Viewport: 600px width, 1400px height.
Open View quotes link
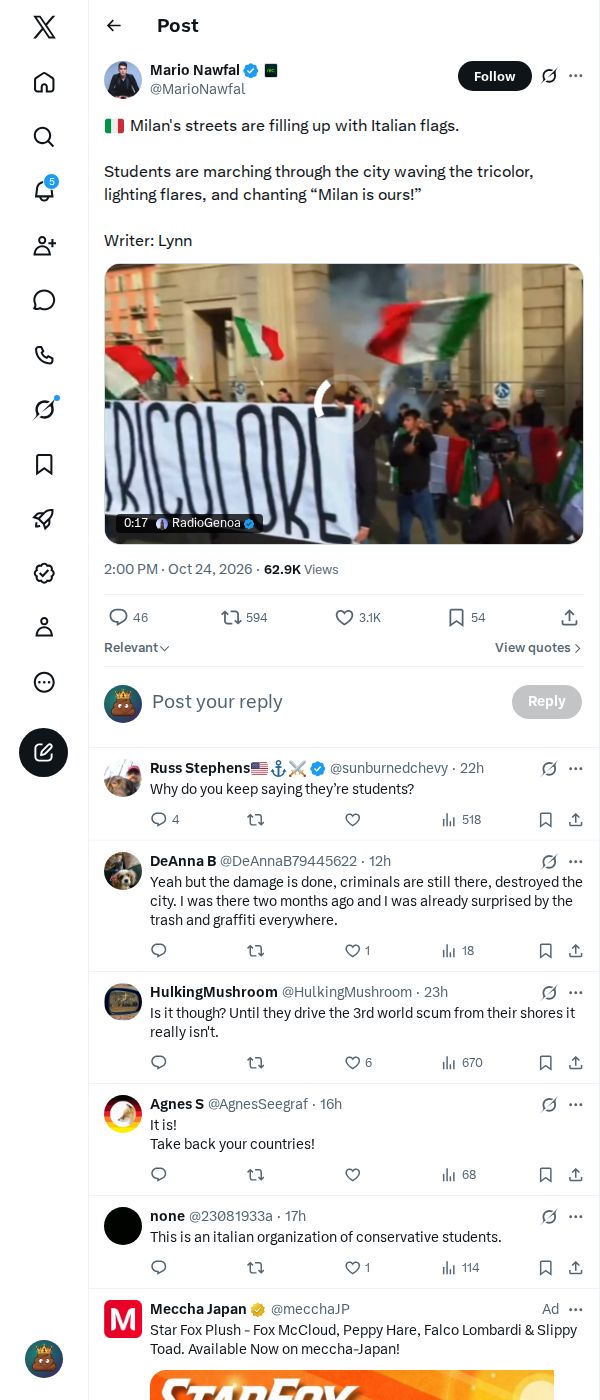tap(538, 648)
